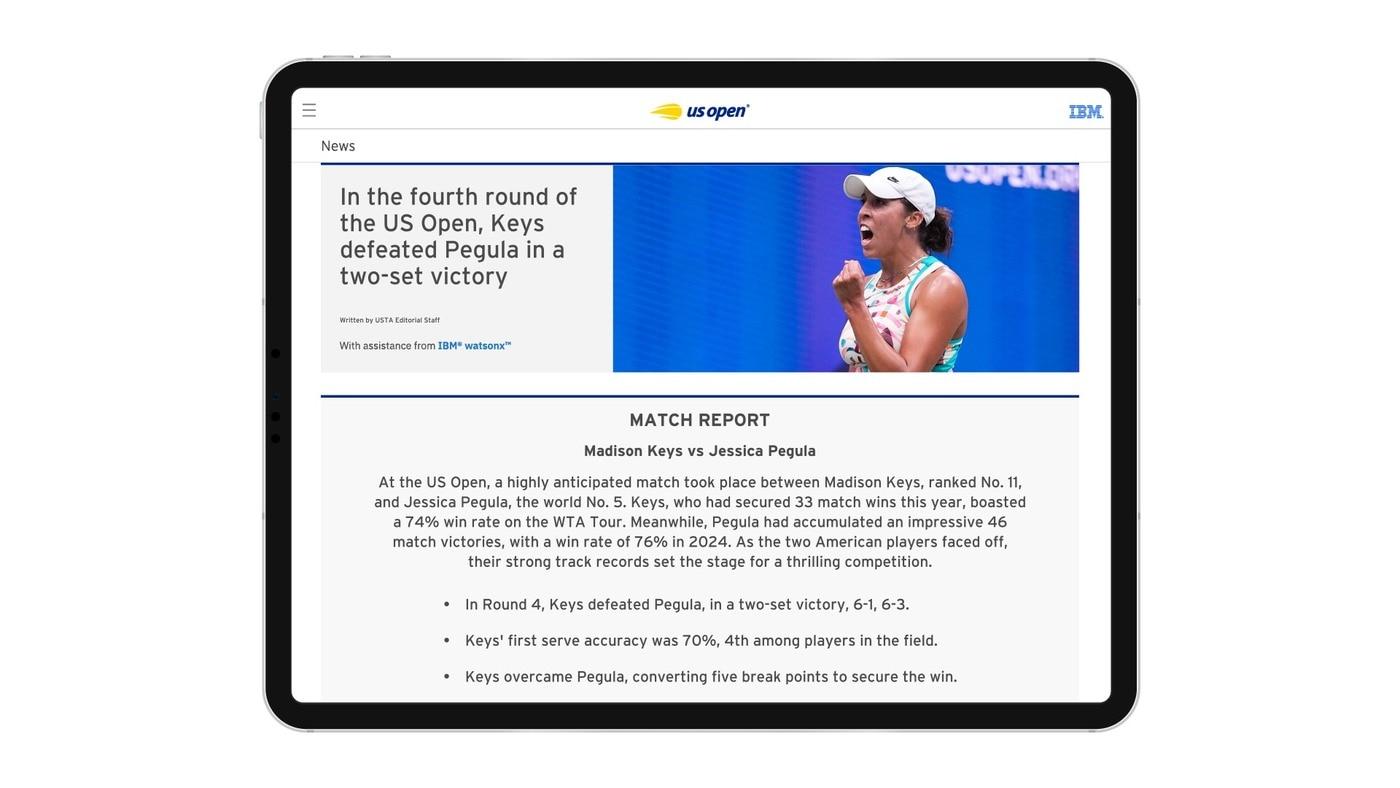Screen dimensions: 1400x788
Task: Click the 'us open' wordmark text
Action: [717, 111]
